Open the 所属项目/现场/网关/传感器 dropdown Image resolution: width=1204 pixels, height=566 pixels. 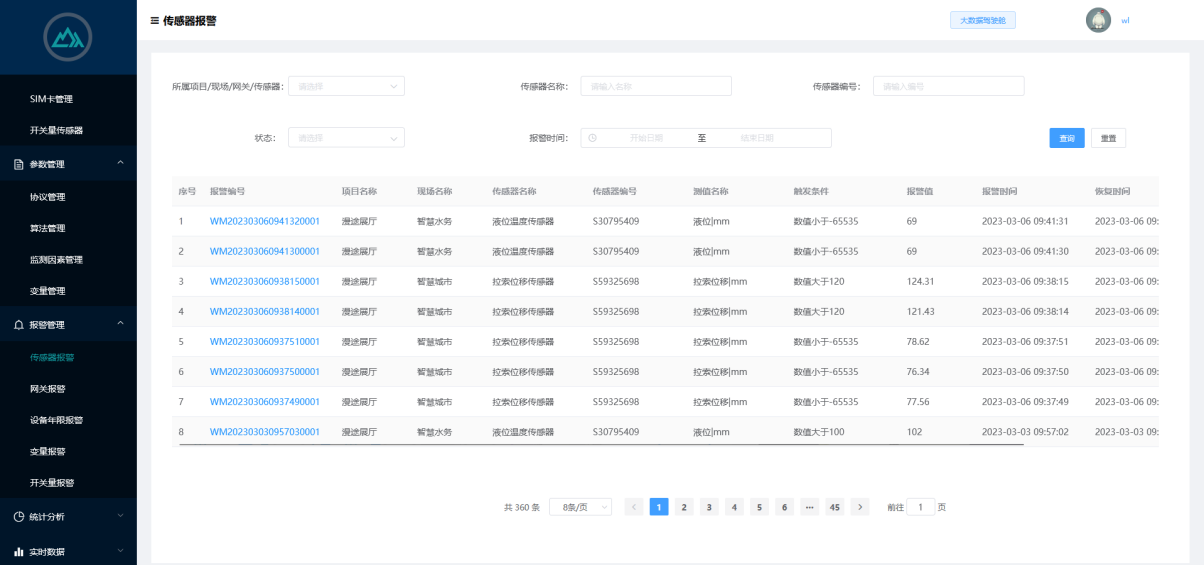coord(346,86)
